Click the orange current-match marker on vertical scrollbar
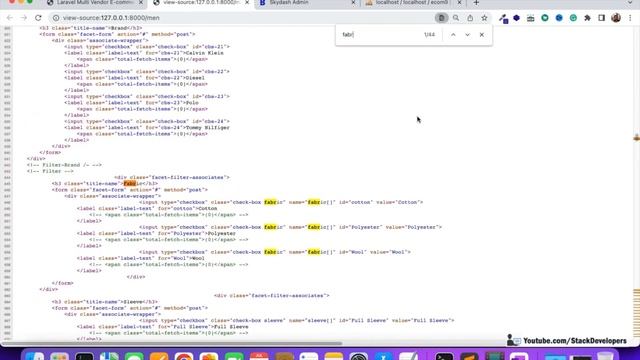Image resolution: width=640 pixels, height=360 pixels. point(636,138)
